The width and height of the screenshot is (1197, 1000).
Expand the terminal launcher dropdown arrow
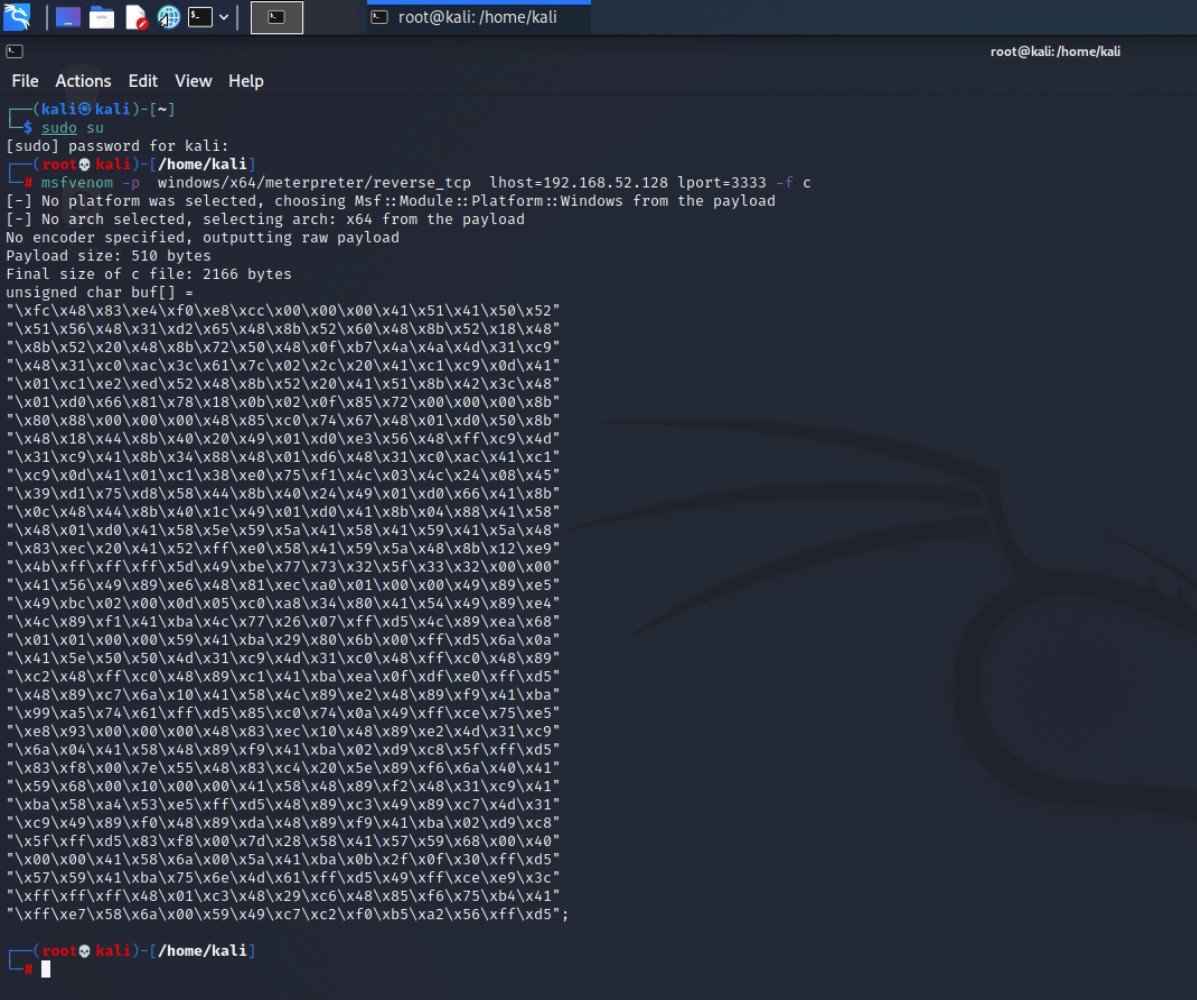click(224, 17)
